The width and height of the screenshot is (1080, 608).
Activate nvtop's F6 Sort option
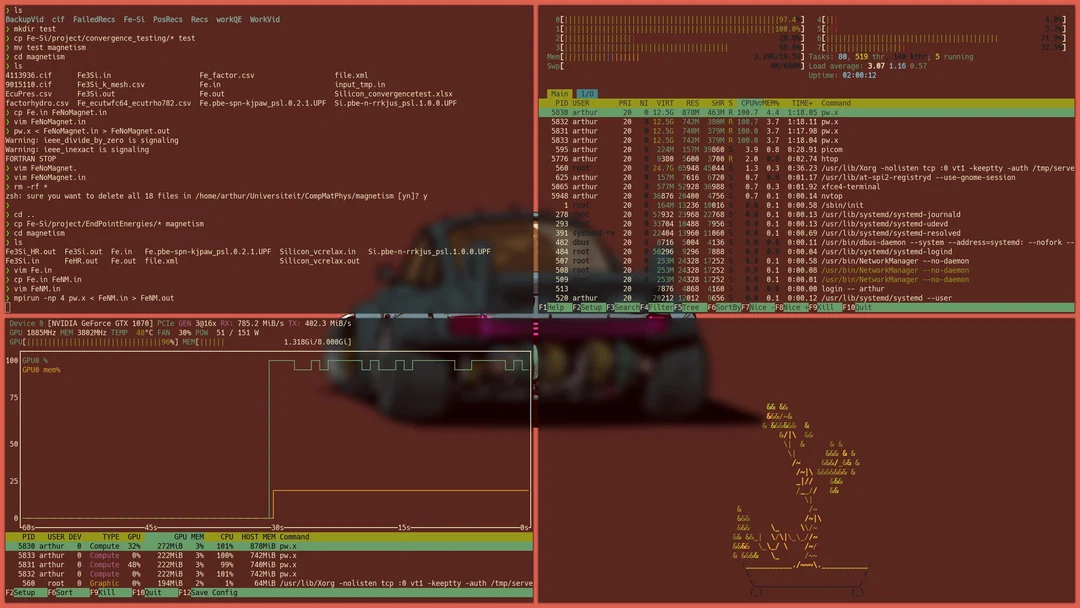click(60, 592)
